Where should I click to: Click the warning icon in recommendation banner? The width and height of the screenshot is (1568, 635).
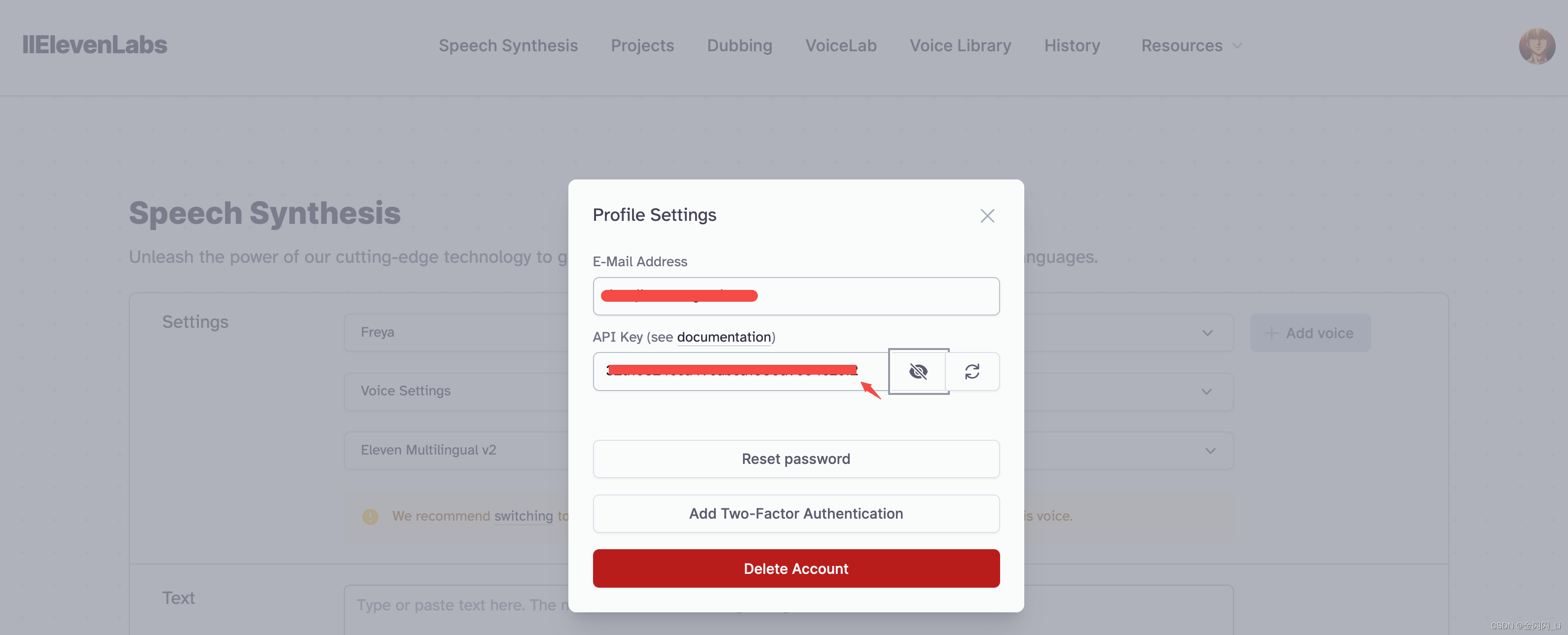point(370,516)
